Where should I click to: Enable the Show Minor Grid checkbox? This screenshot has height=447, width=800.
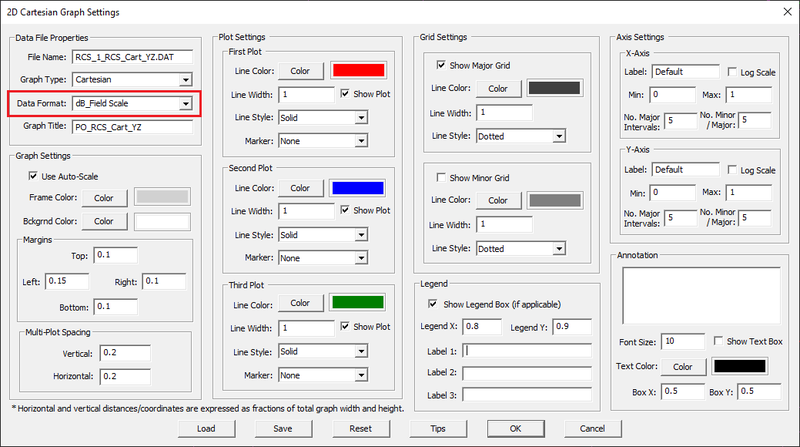439,178
